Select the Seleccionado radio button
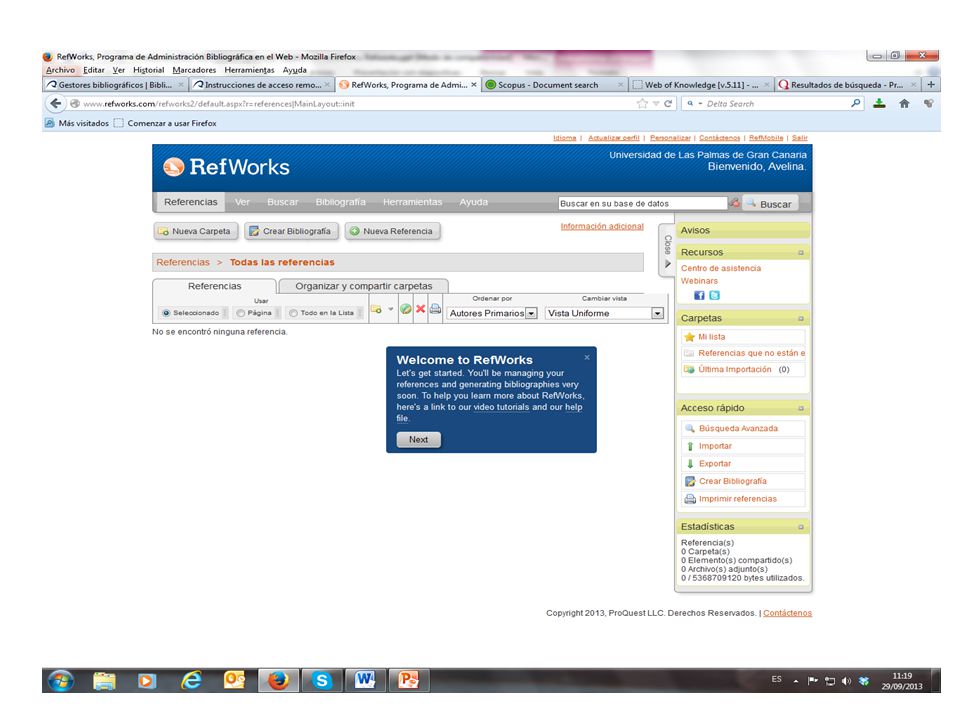Viewport: 960px width, 720px height. coord(166,313)
